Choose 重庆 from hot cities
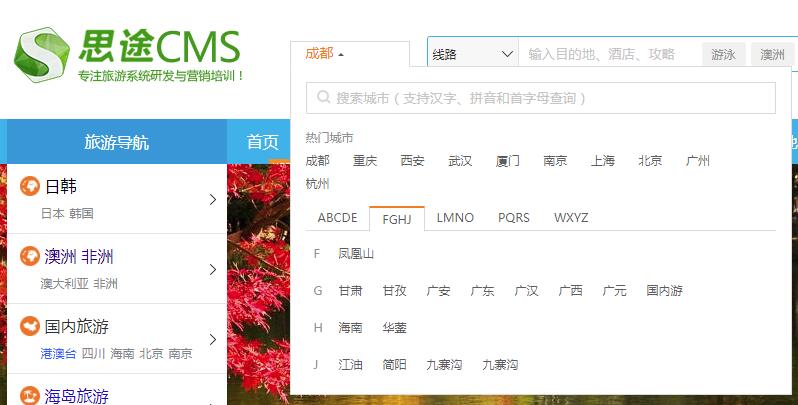798x405 pixels. pos(365,161)
